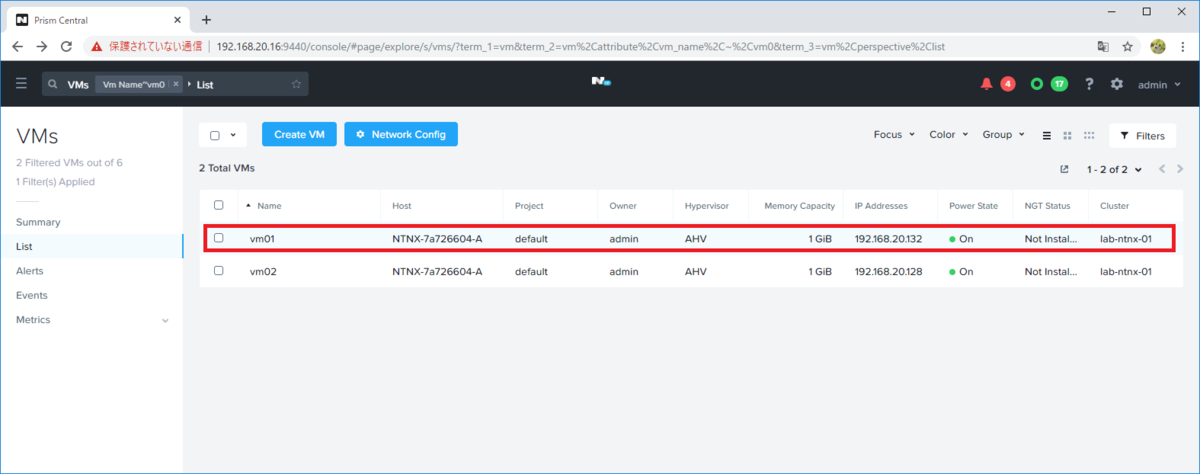
Task: Click the green task count badge 17
Action: [1059, 84]
